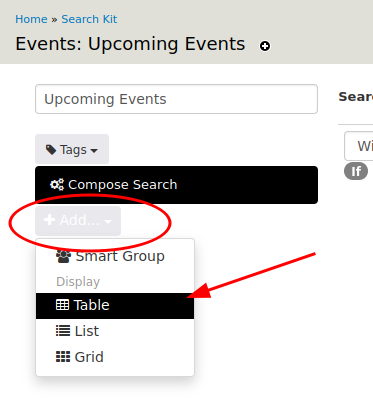Open the Tags dropdown
Image resolution: width=373 pixels, height=420 pixels.
point(72,149)
